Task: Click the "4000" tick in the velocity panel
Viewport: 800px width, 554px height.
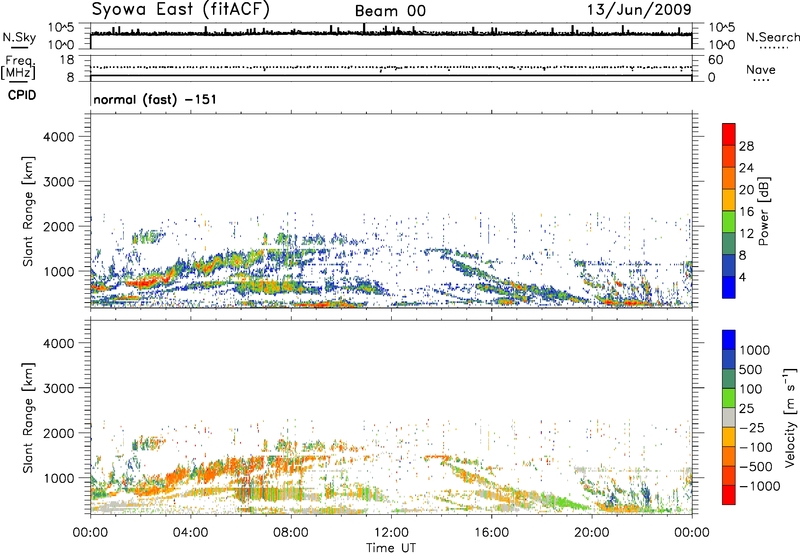Action: point(59,343)
